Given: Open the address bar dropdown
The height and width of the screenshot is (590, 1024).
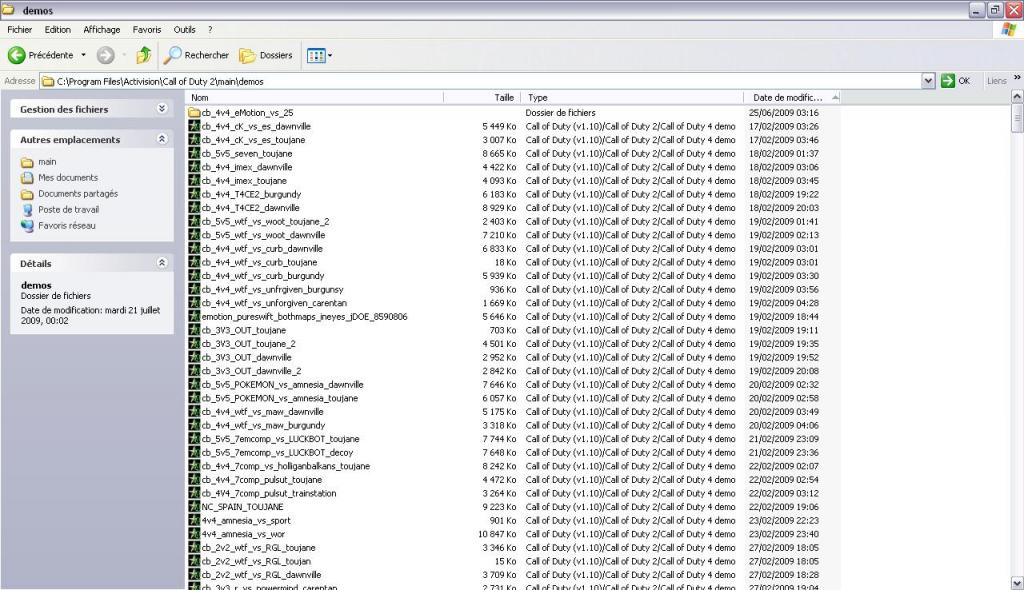Looking at the screenshot, I should [x=928, y=81].
